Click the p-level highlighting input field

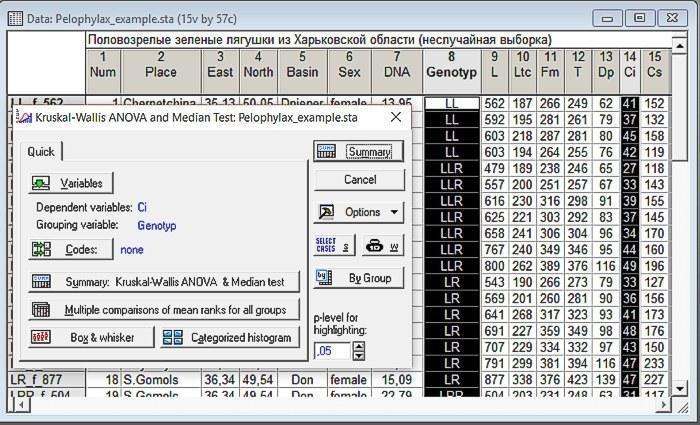331,350
